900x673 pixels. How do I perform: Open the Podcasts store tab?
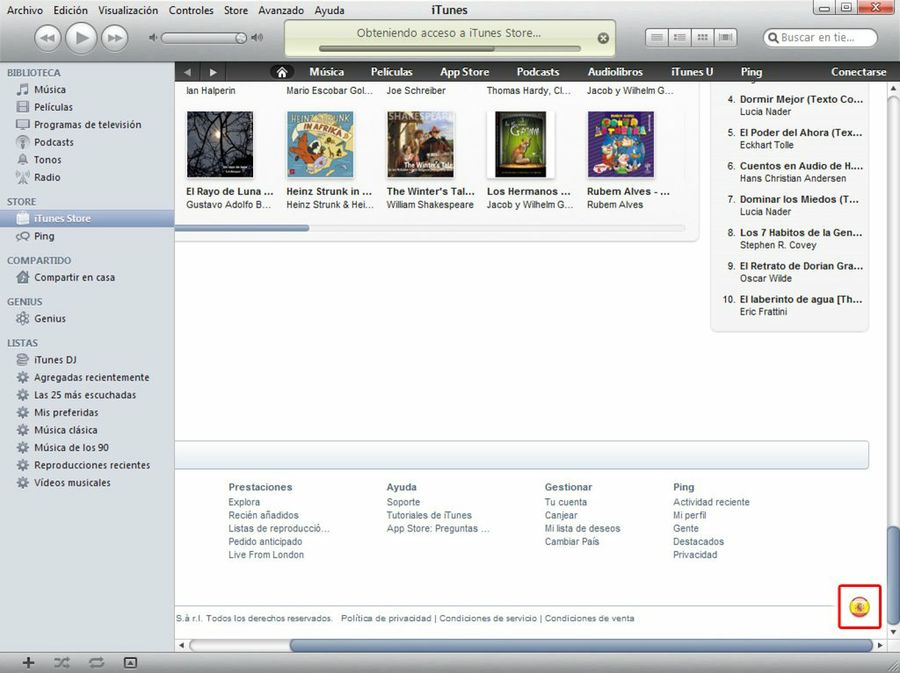[538, 72]
